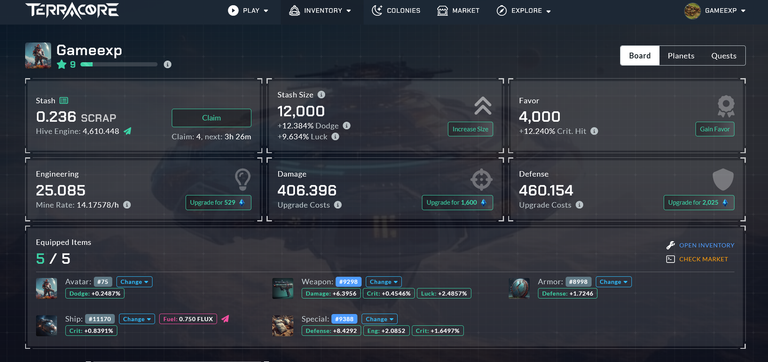Click the Fuel 0.750 FLUX badge

[x=188, y=319]
